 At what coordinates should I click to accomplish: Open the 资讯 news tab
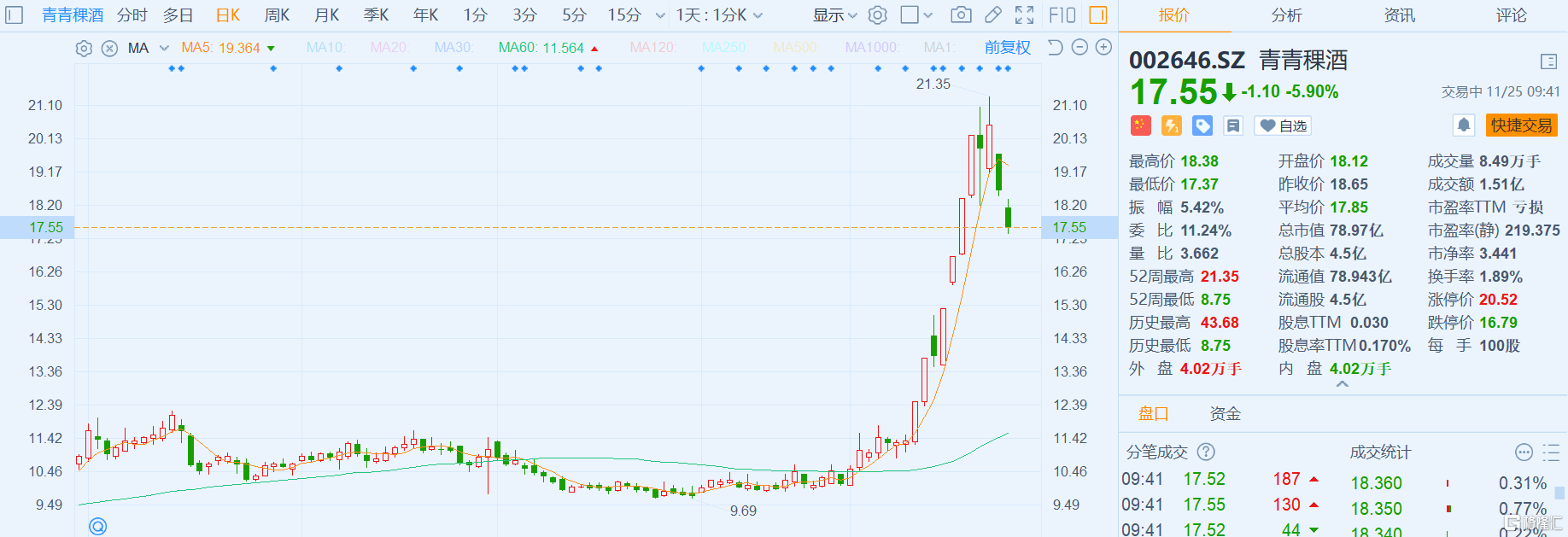1399,15
